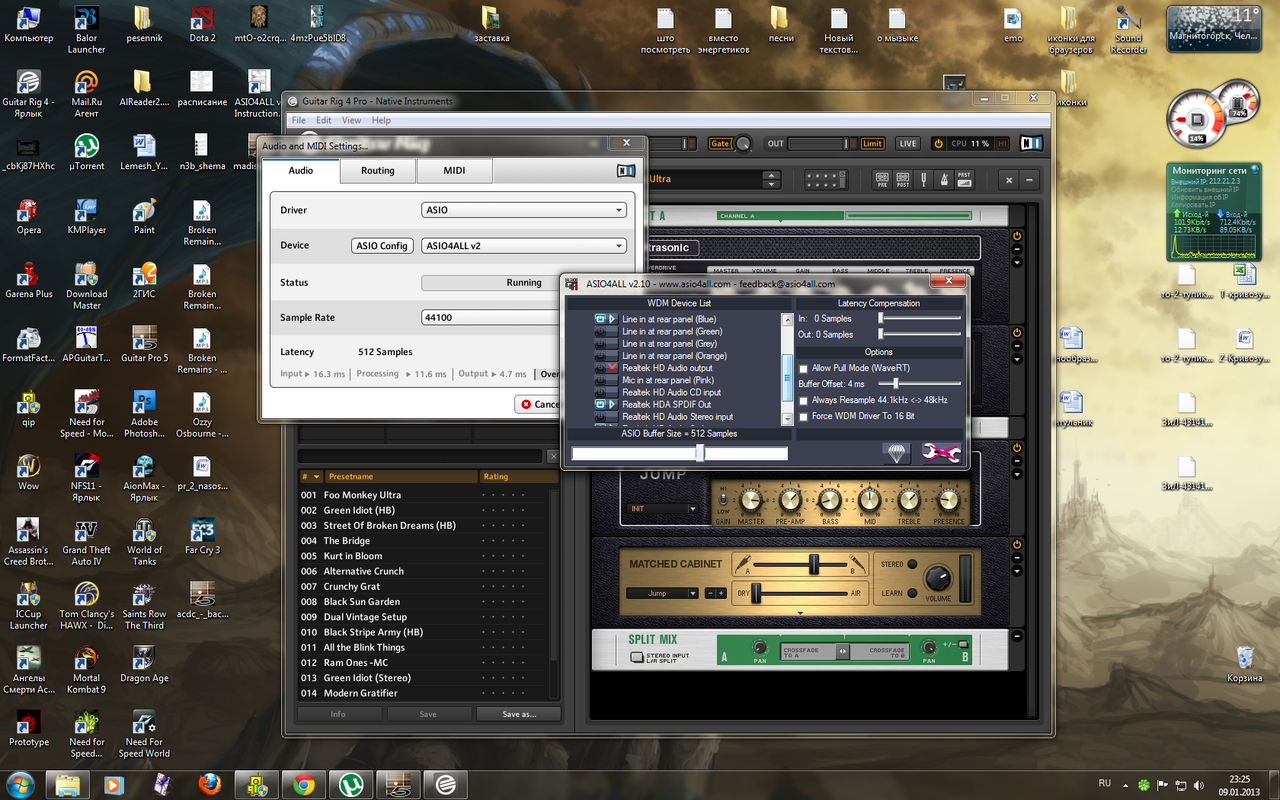Toggle power for Realtek HD Audio output
The height and width of the screenshot is (800, 1280).
[x=600, y=368]
